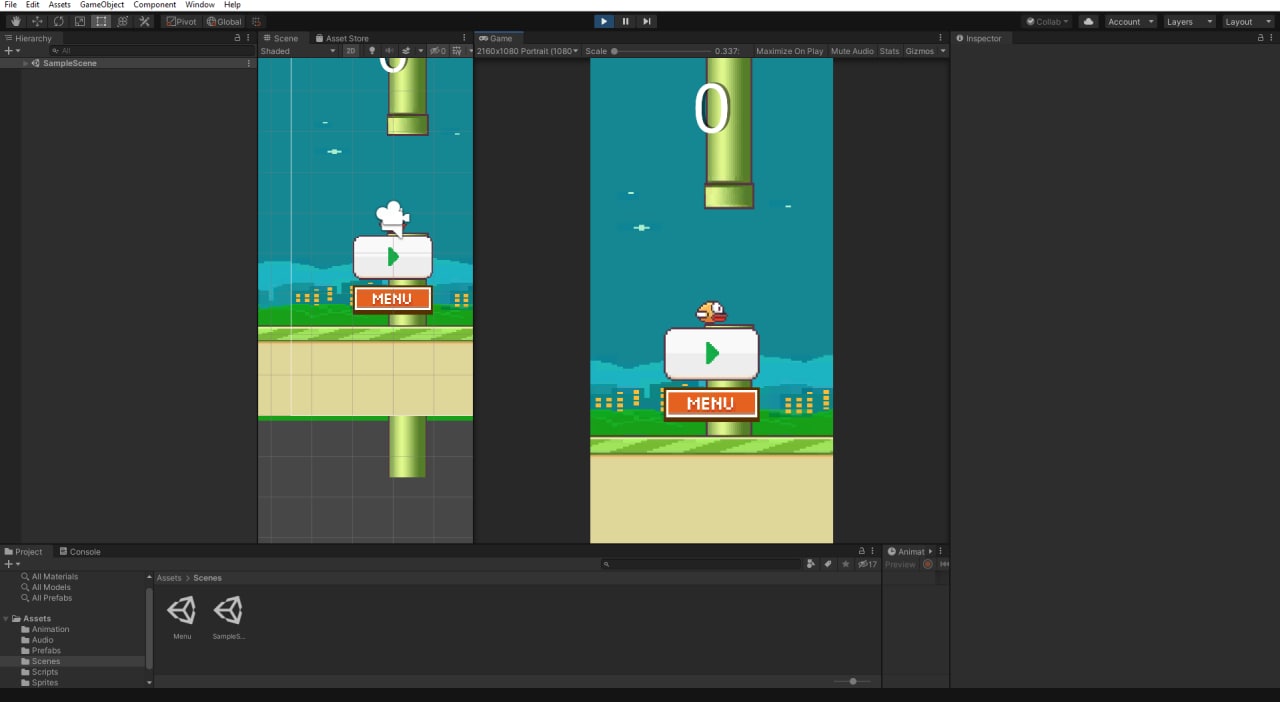The image size is (1280, 702).
Task: Switch to the Asset Store tab
Action: [x=341, y=38]
